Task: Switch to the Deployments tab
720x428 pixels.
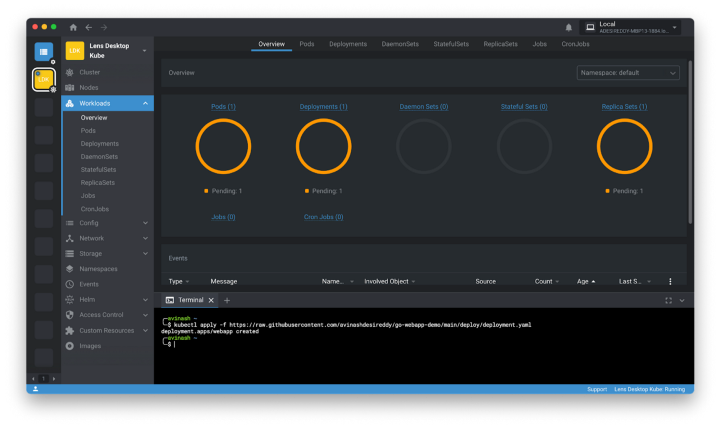Action: (x=348, y=44)
